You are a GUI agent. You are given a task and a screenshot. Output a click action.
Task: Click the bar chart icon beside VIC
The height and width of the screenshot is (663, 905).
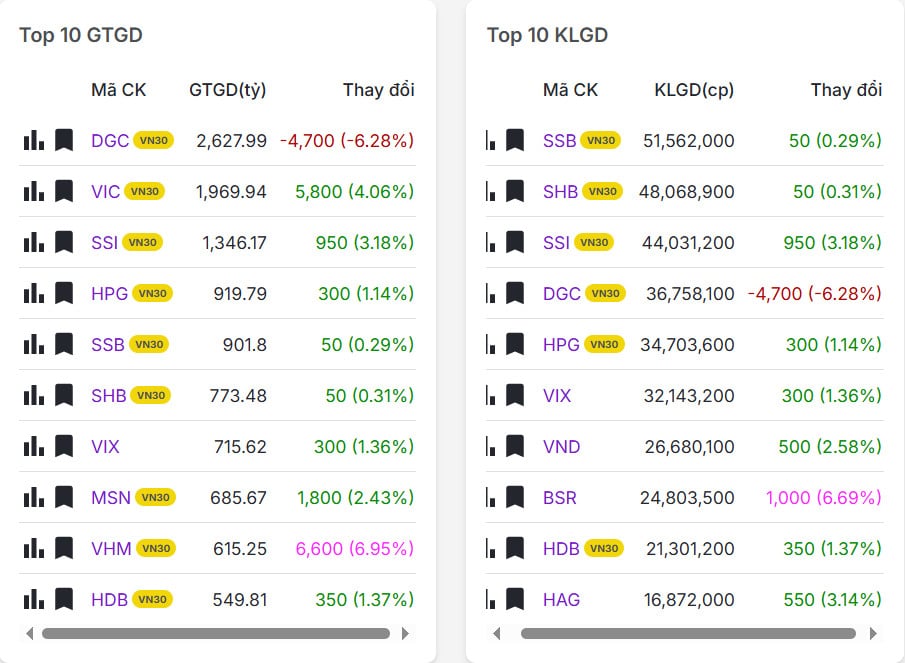click(x=34, y=191)
